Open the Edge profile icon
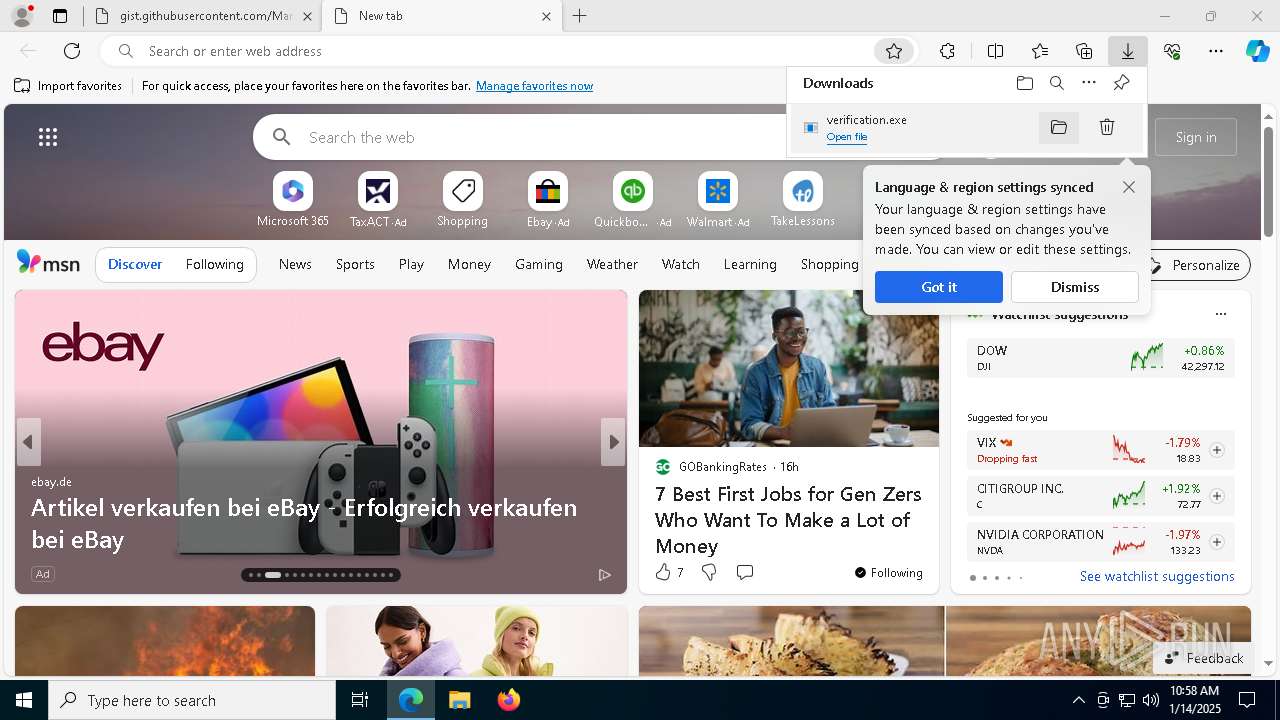The image size is (1280, 720). click(22, 16)
